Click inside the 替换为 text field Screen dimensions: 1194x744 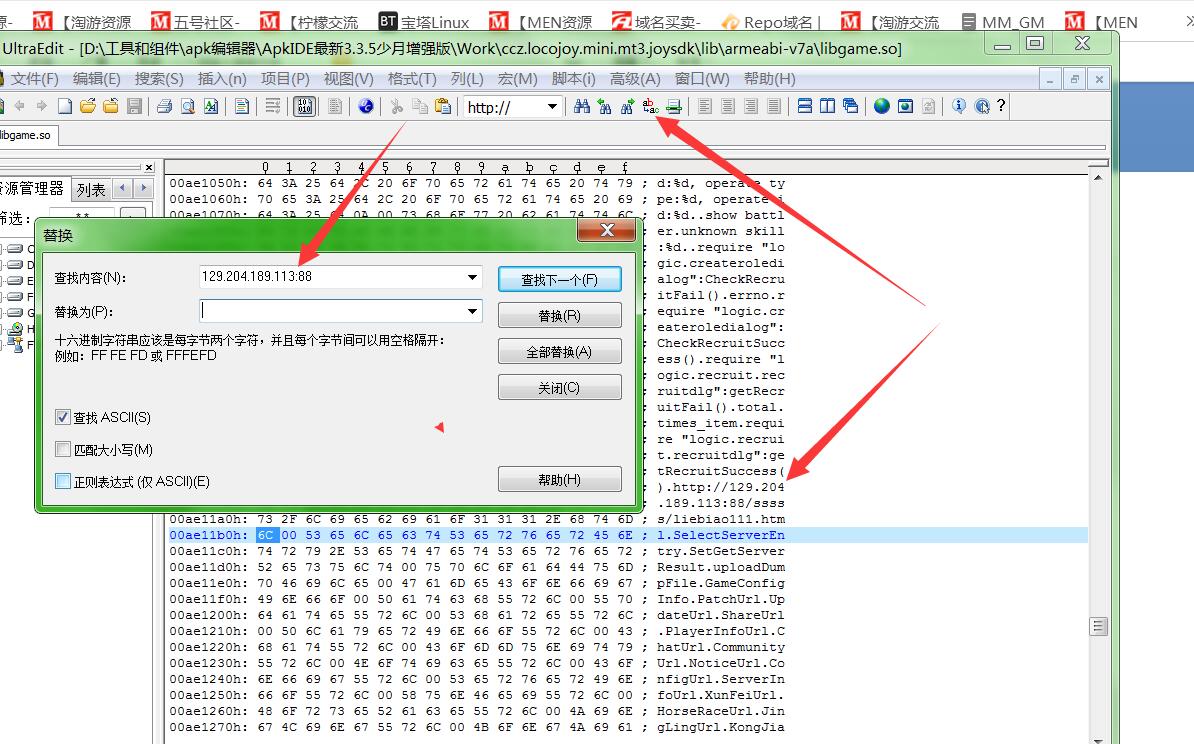[x=330, y=312]
